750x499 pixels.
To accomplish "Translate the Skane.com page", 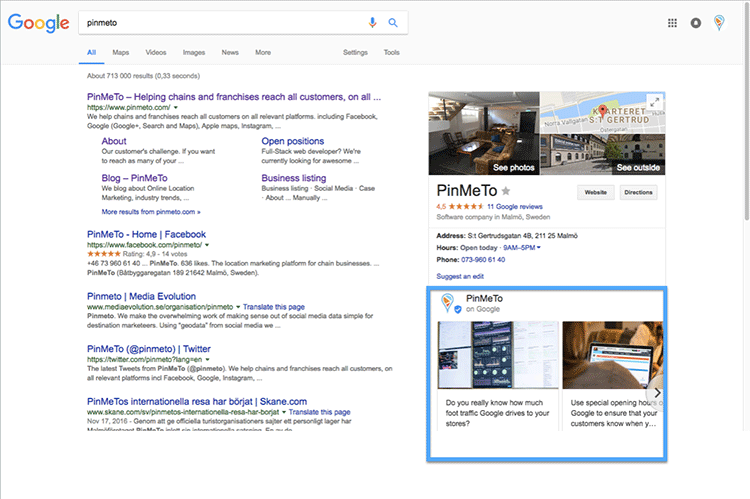I will click(320, 412).
